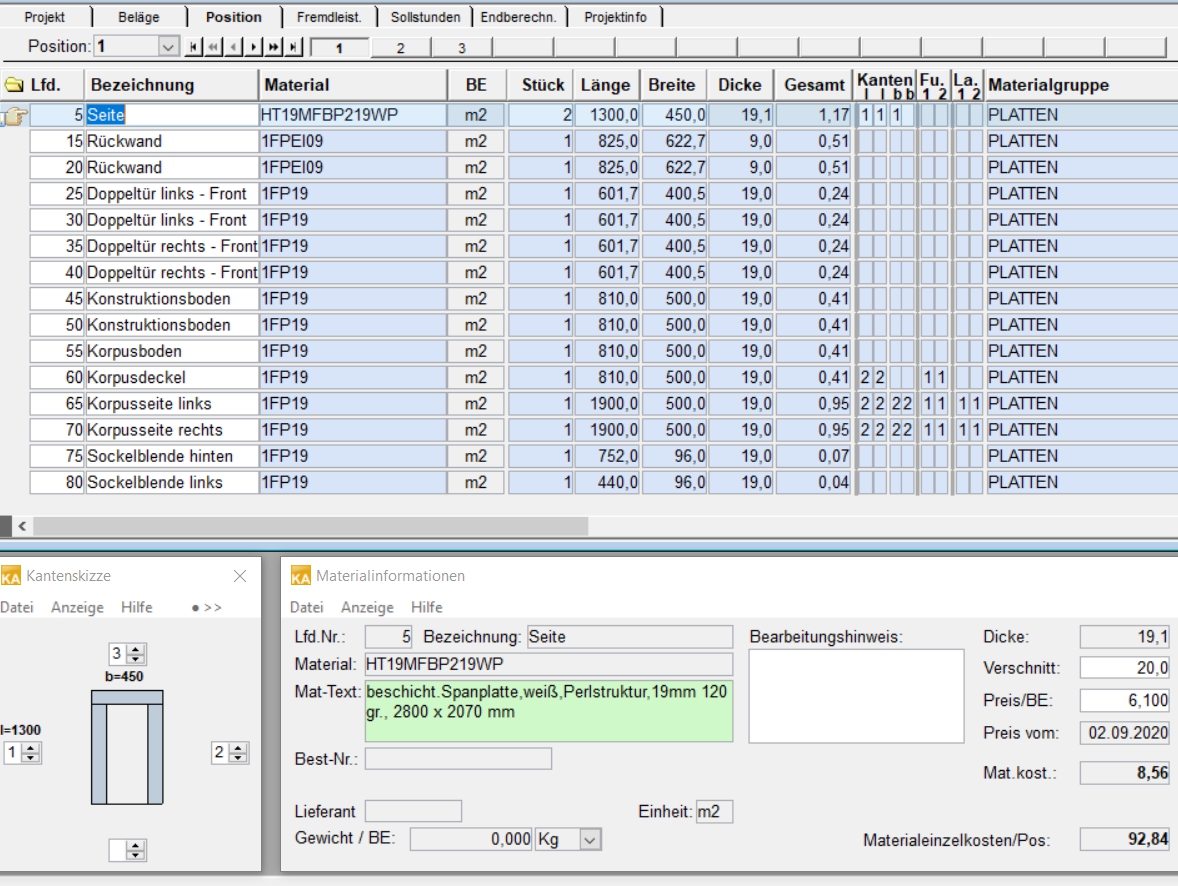
Task: Click the pointing hand row marker
Action: pos(14,116)
